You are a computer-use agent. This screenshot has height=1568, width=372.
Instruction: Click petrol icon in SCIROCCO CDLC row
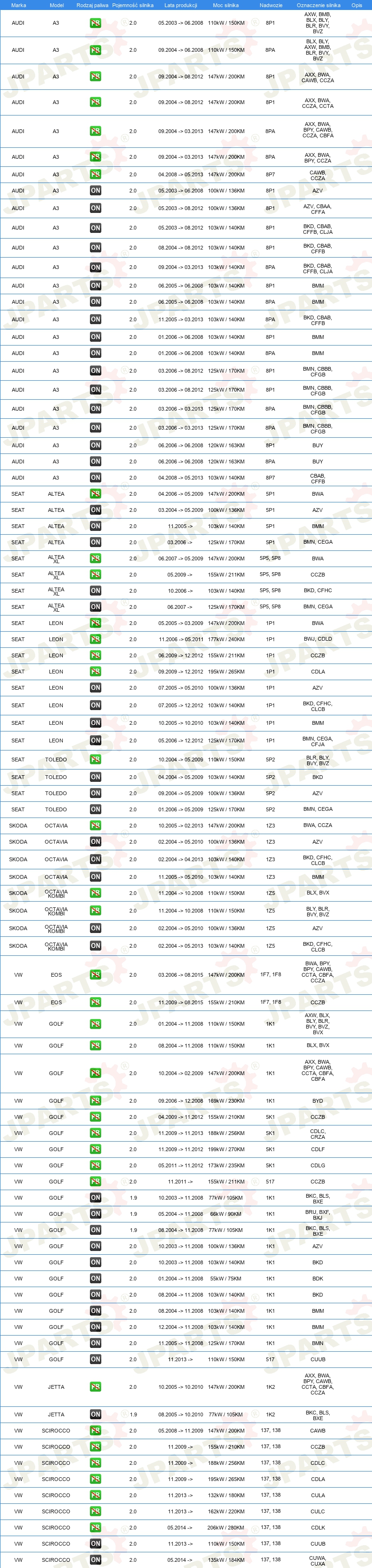tap(96, 1462)
